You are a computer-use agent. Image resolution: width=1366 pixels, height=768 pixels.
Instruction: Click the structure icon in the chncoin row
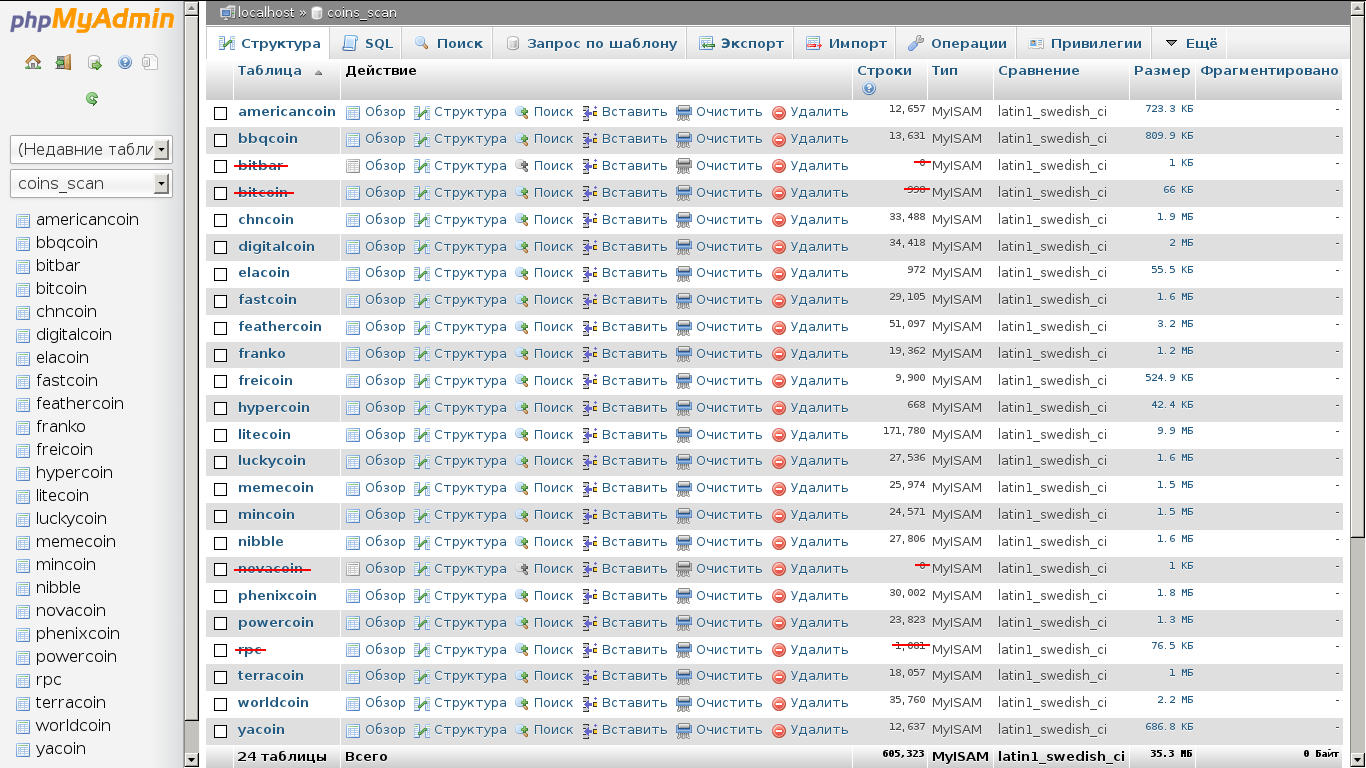(x=422, y=220)
